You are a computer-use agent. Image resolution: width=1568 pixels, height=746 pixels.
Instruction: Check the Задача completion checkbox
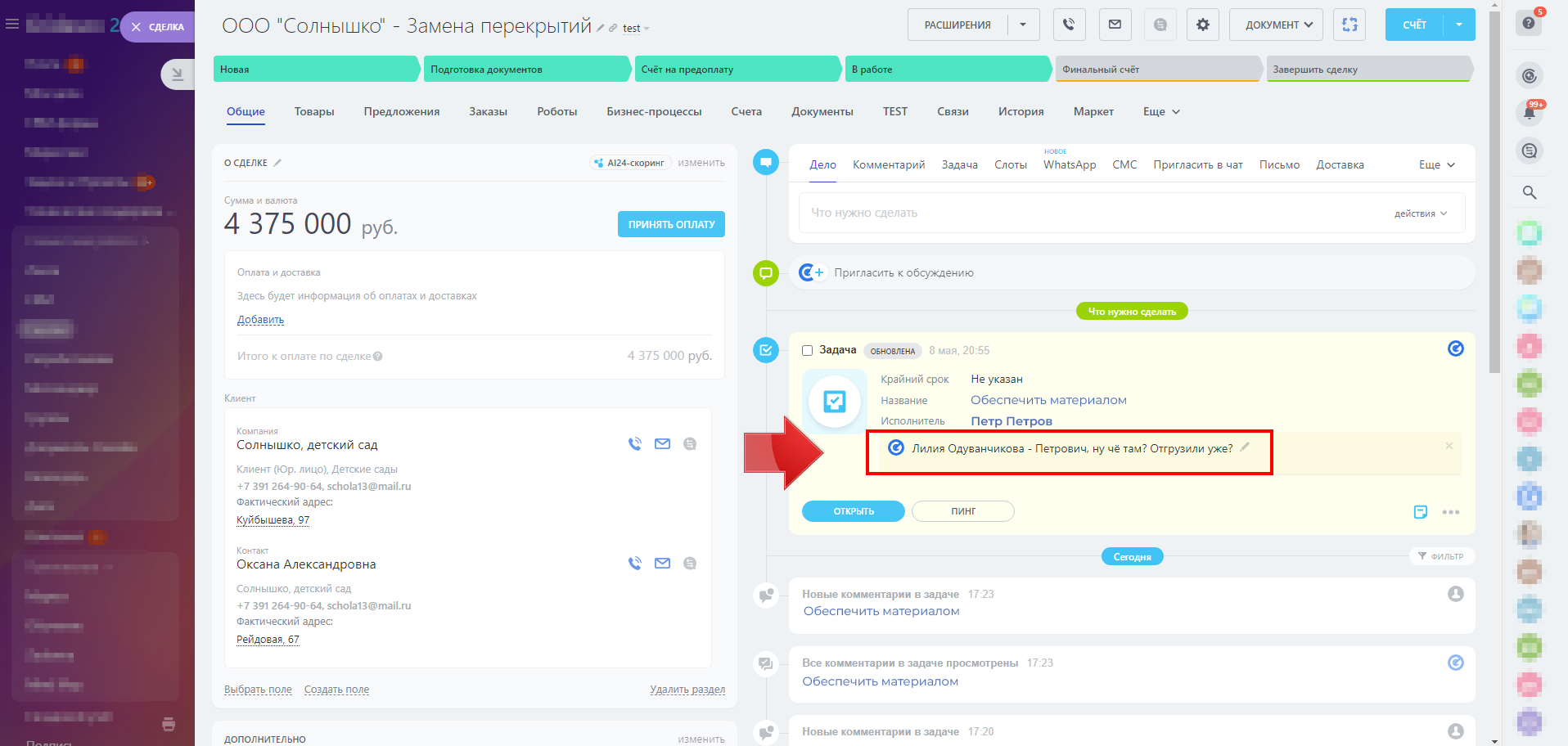click(x=807, y=350)
